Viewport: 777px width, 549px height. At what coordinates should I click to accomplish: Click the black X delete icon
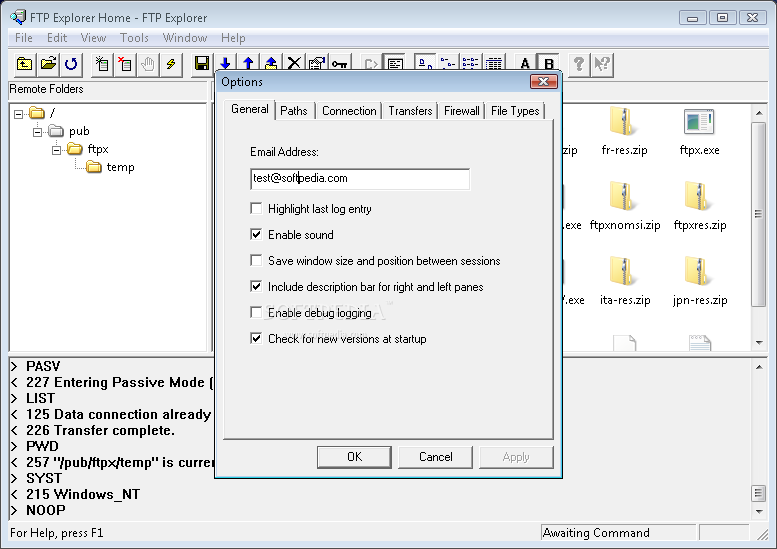click(x=294, y=63)
